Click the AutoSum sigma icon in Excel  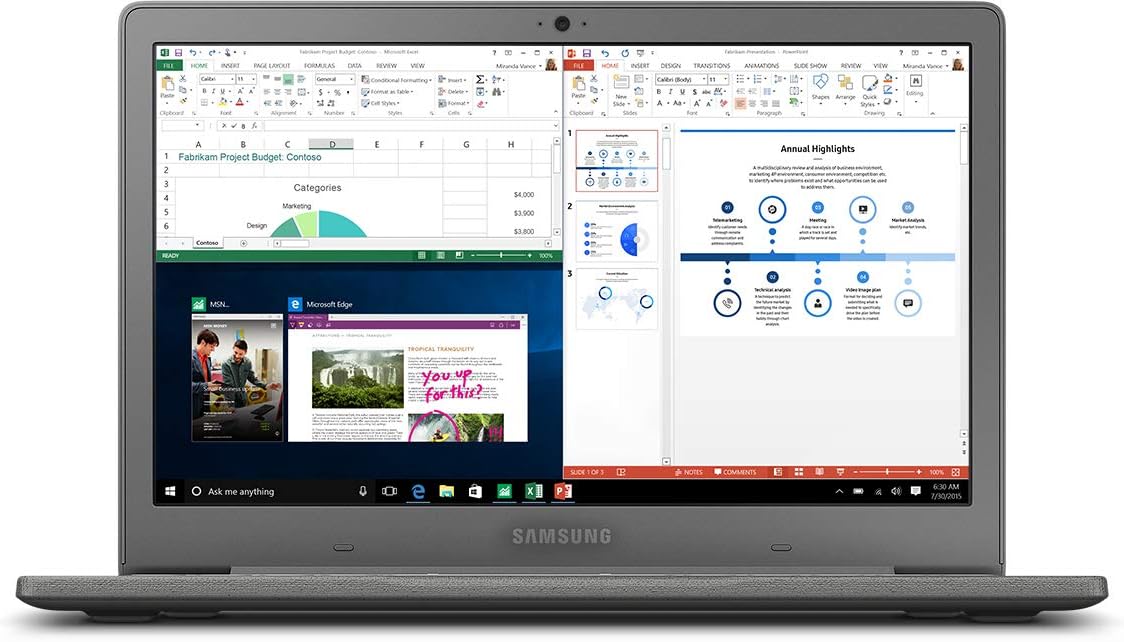pos(479,80)
